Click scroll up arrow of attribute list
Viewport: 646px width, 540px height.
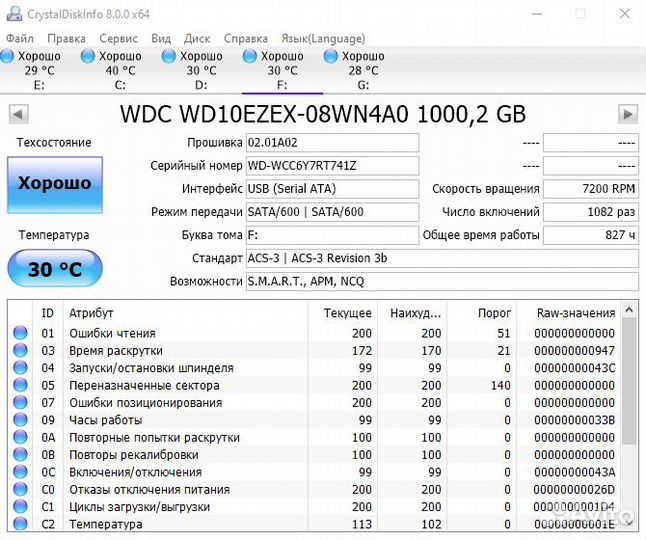tap(629, 310)
